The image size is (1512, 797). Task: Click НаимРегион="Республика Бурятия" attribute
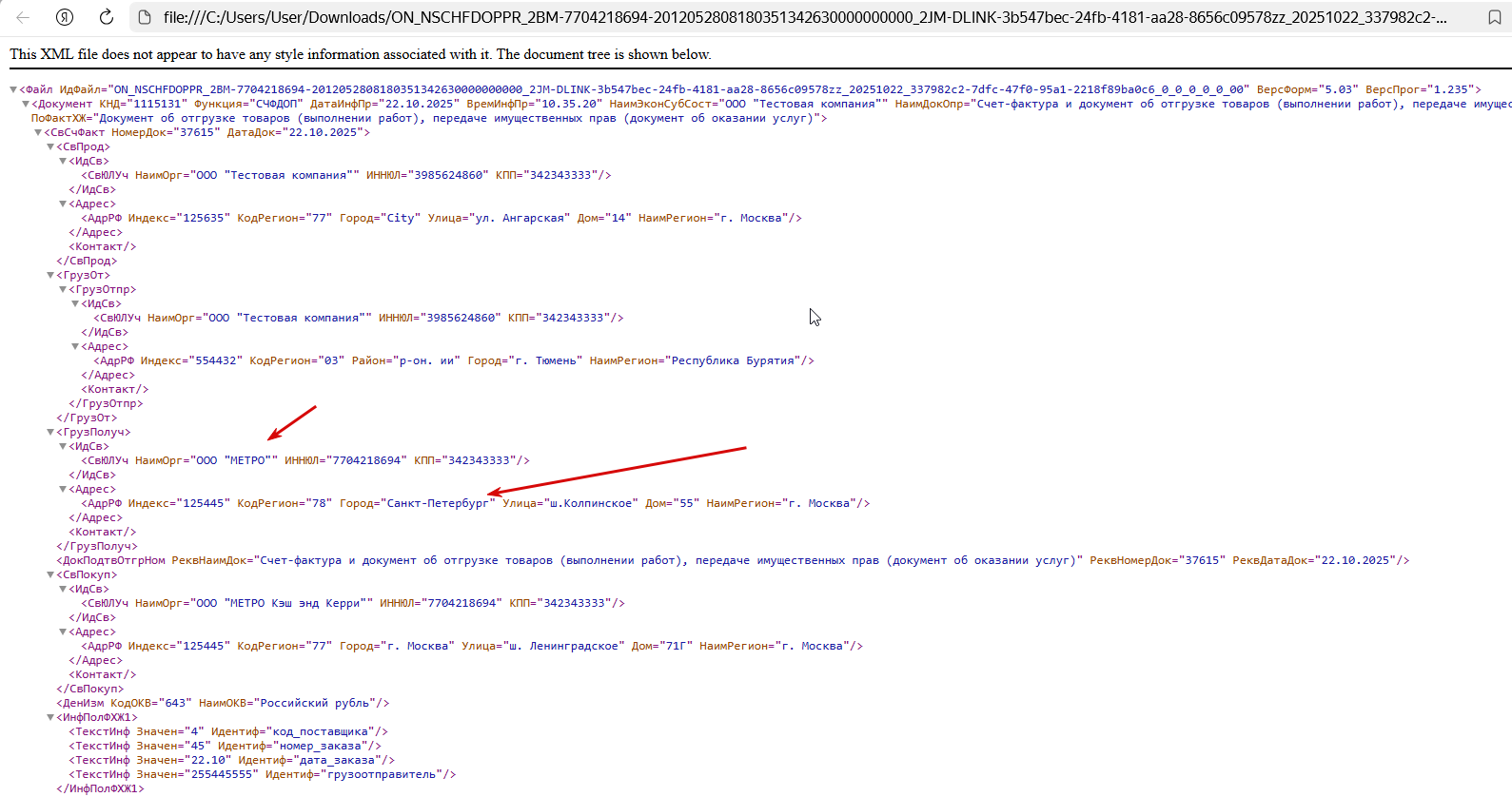coord(698,360)
